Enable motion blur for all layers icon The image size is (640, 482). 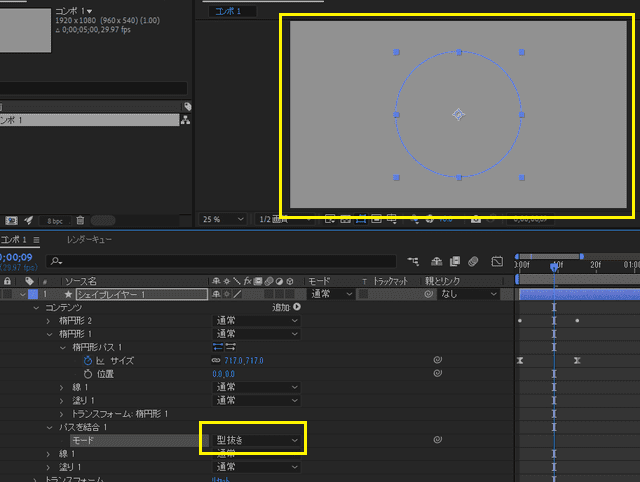click(473, 261)
